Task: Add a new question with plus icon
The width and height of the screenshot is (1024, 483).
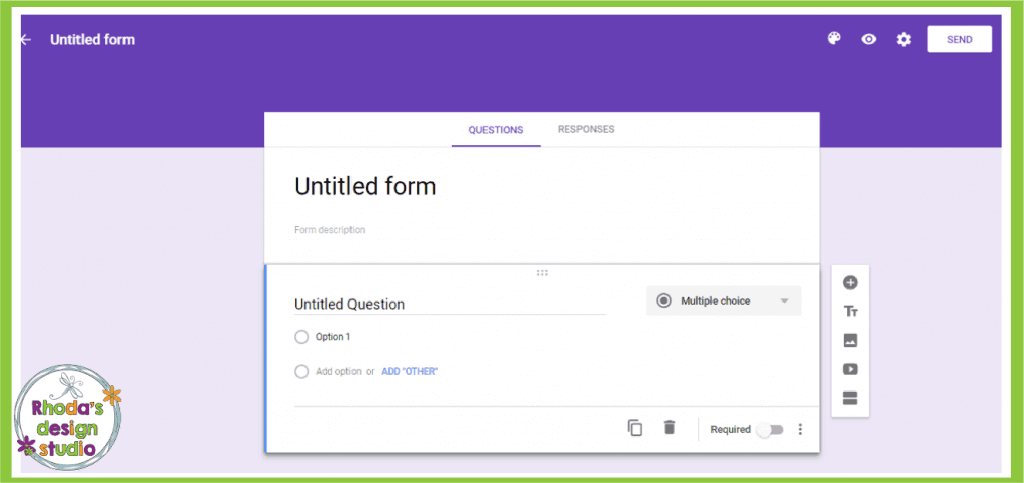Action: point(850,283)
